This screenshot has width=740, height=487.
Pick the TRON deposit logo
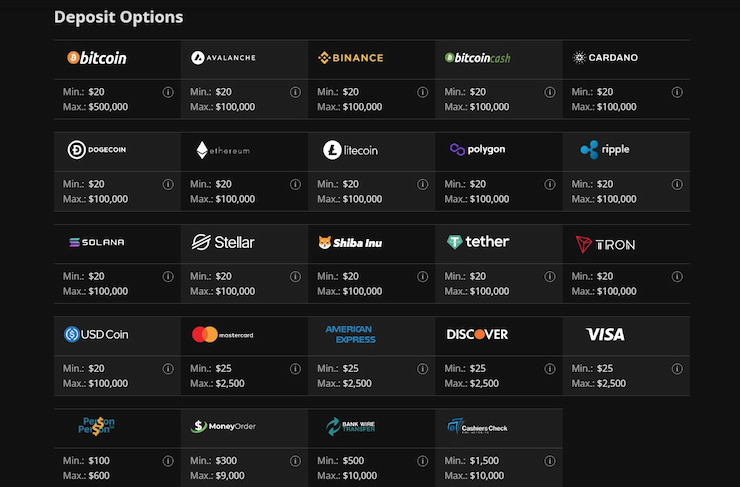pyautogui.click(x=605, y=244)
